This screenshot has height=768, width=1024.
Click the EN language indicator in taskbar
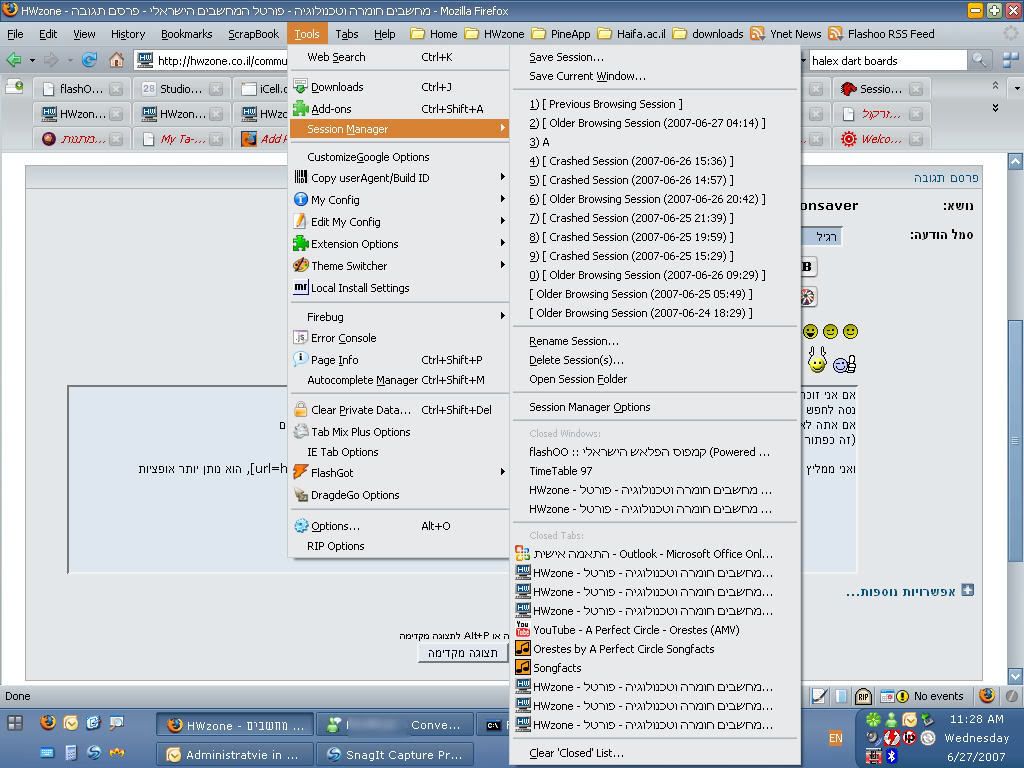pyautogui.click(x=835, y=738)
